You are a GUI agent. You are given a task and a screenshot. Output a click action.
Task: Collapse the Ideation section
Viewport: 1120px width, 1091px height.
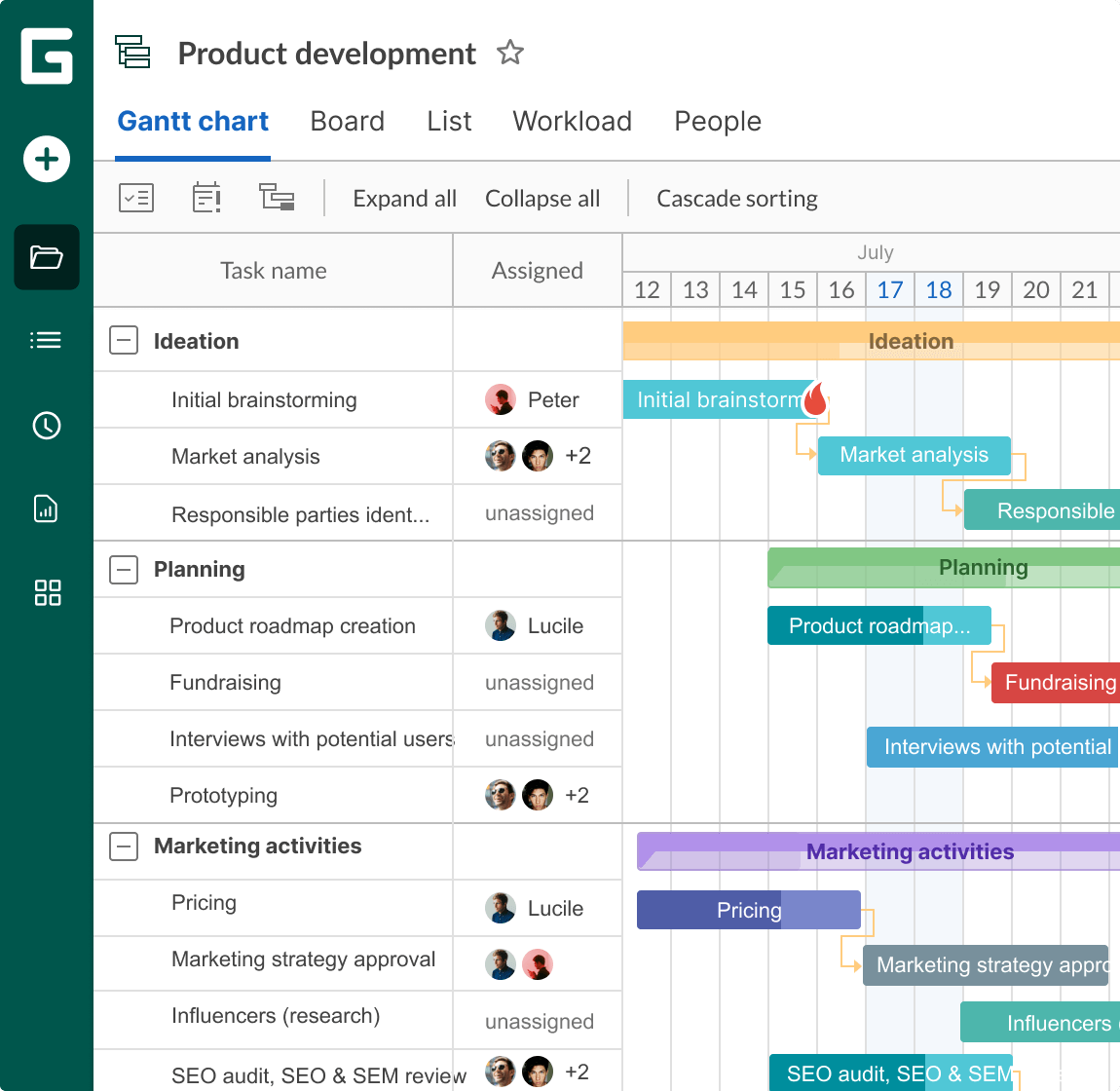tap(124, 340)
